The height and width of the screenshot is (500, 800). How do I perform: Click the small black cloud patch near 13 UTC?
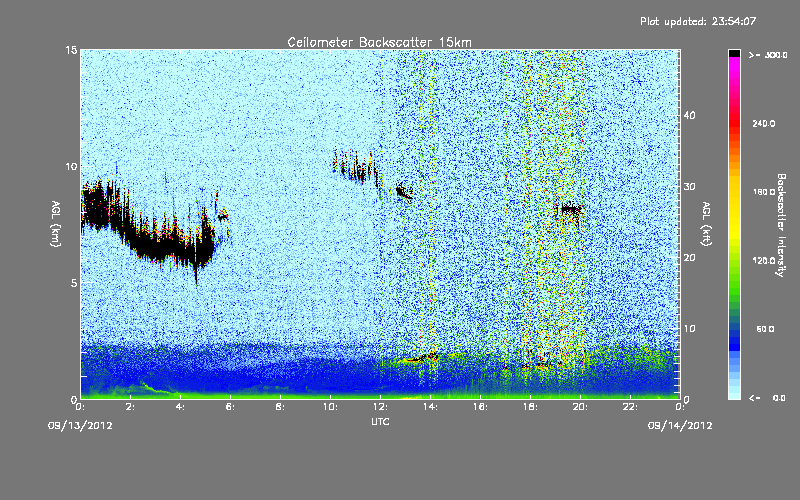pos(404,191)
